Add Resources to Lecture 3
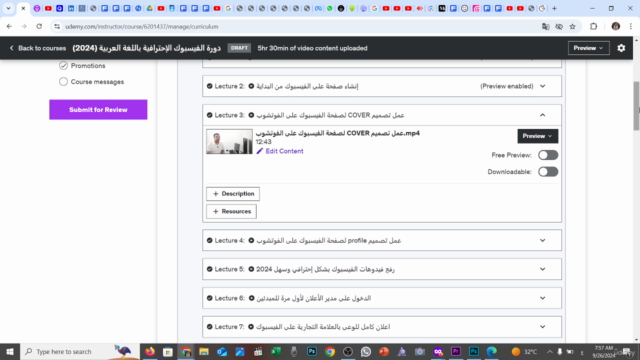 pyautogui.click(x=231, y=211)
